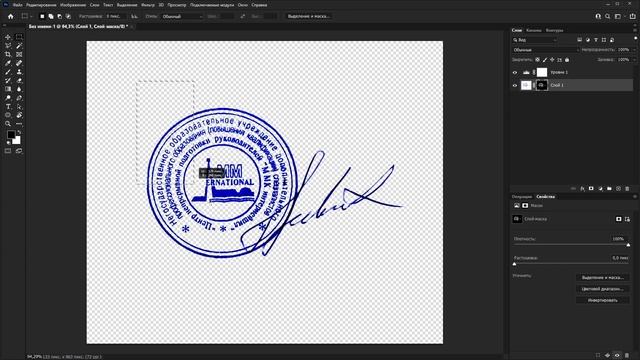Open the blend mode Обычные dropdown
The width and height of the screenshot is (640, 360).
(546, 50)
